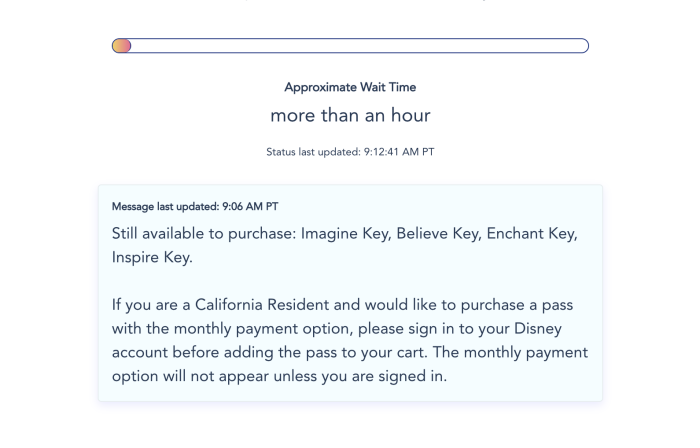
Task: Select the "Enchant Key" pass name
Action: (535, 233)
